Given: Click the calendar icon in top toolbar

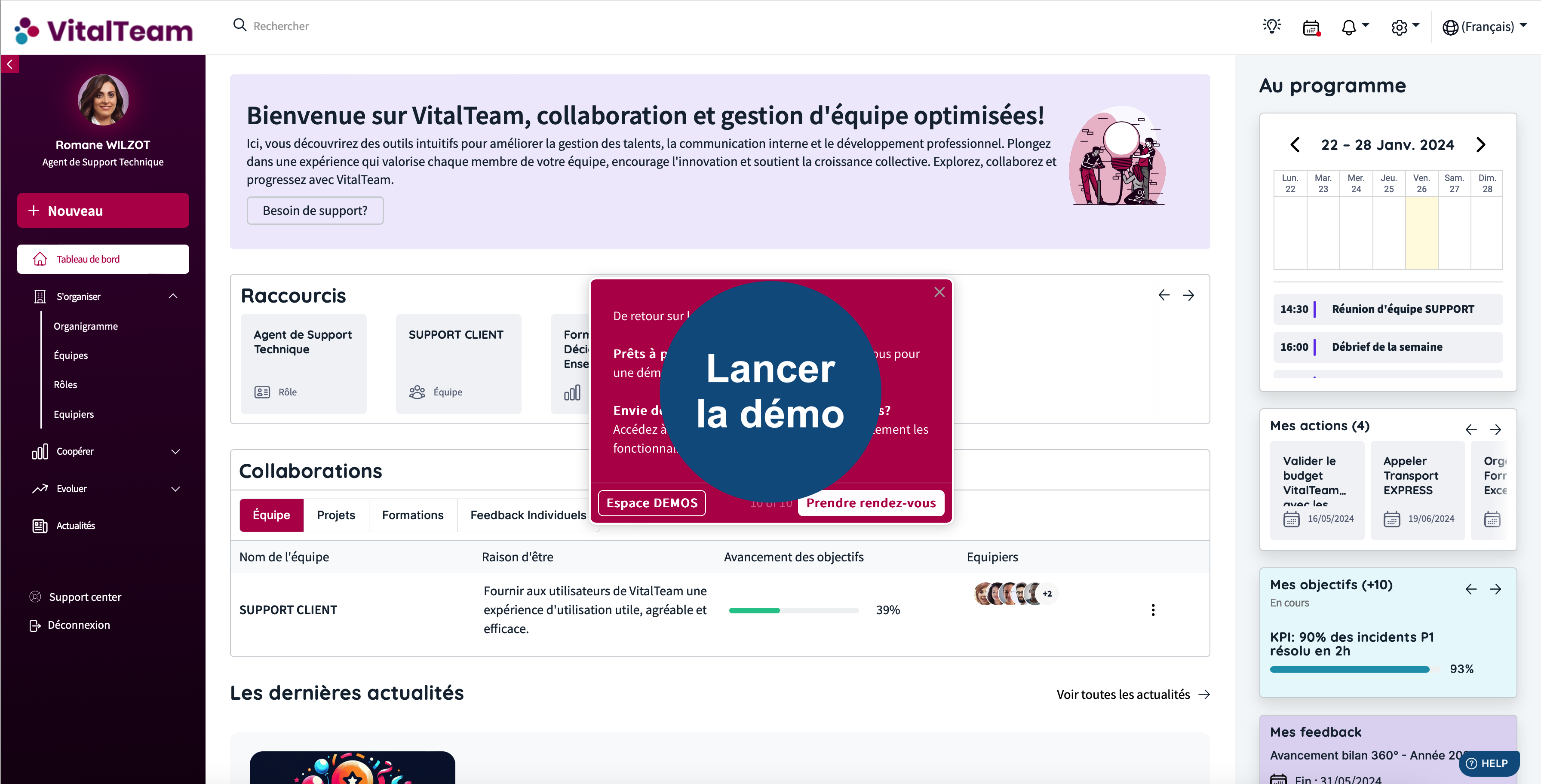Looking at the screenshot, I should tap(1312, 27).
